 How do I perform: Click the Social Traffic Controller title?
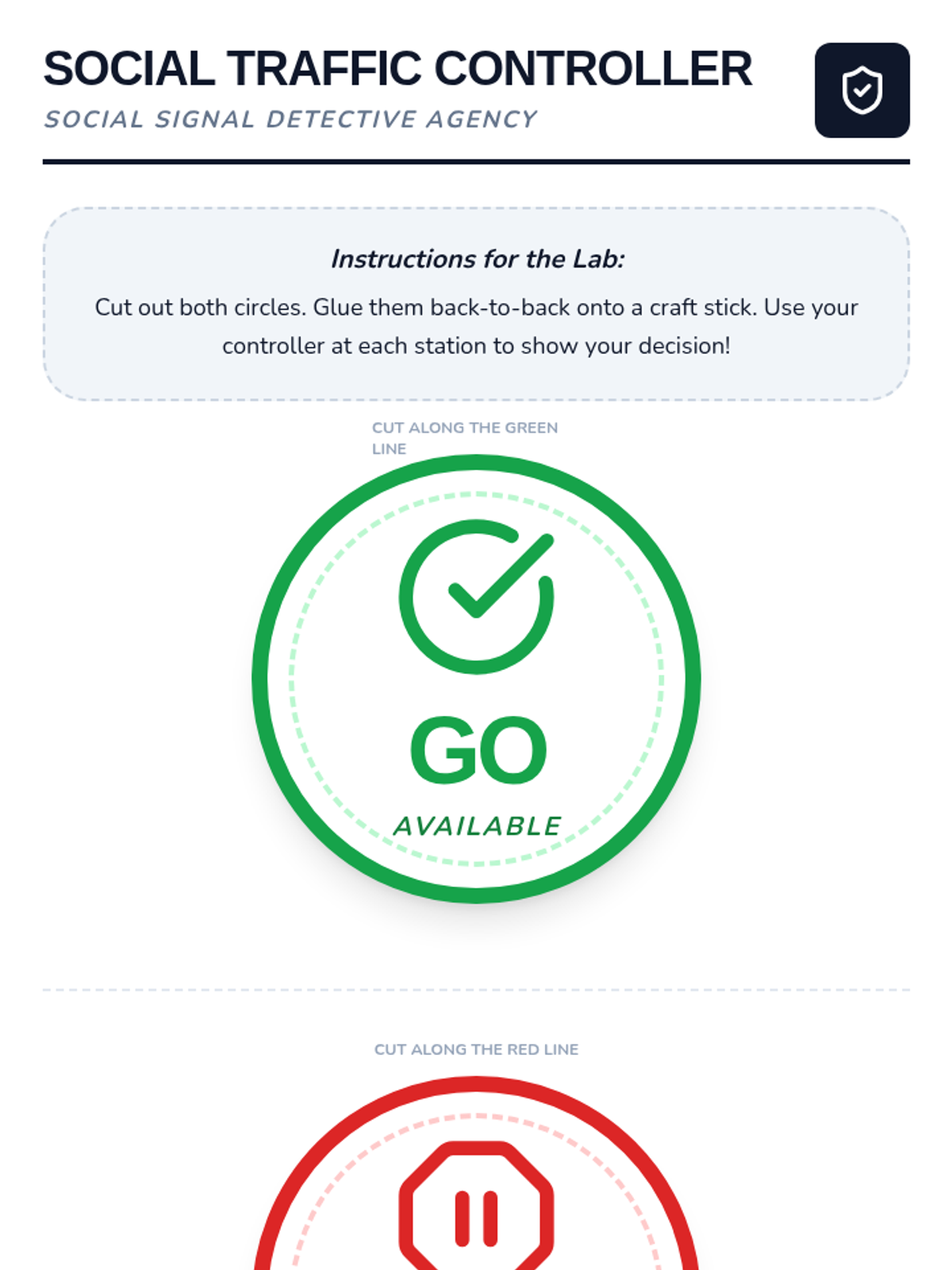(x=397, y=69)
